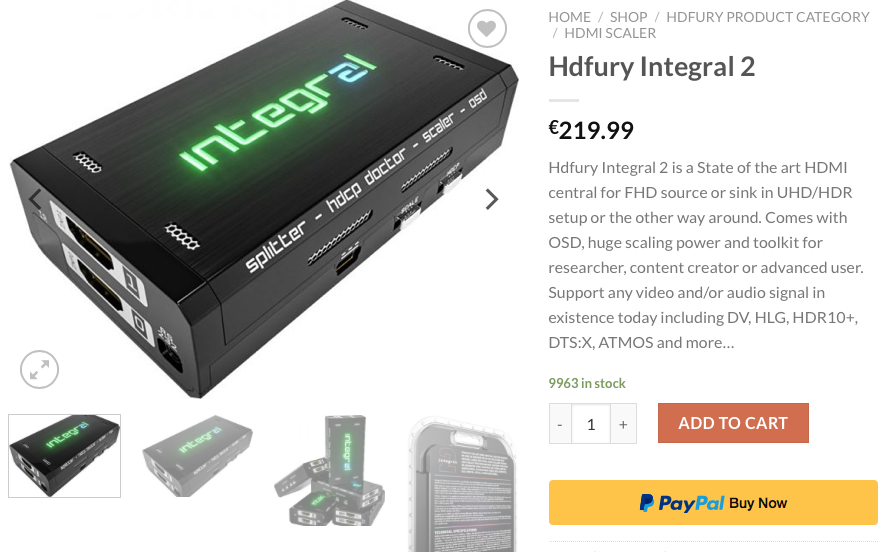The width and height of the screenshot is (883, 552).
Task: Show the next product image with right arrow
Action: coord(492,199)
